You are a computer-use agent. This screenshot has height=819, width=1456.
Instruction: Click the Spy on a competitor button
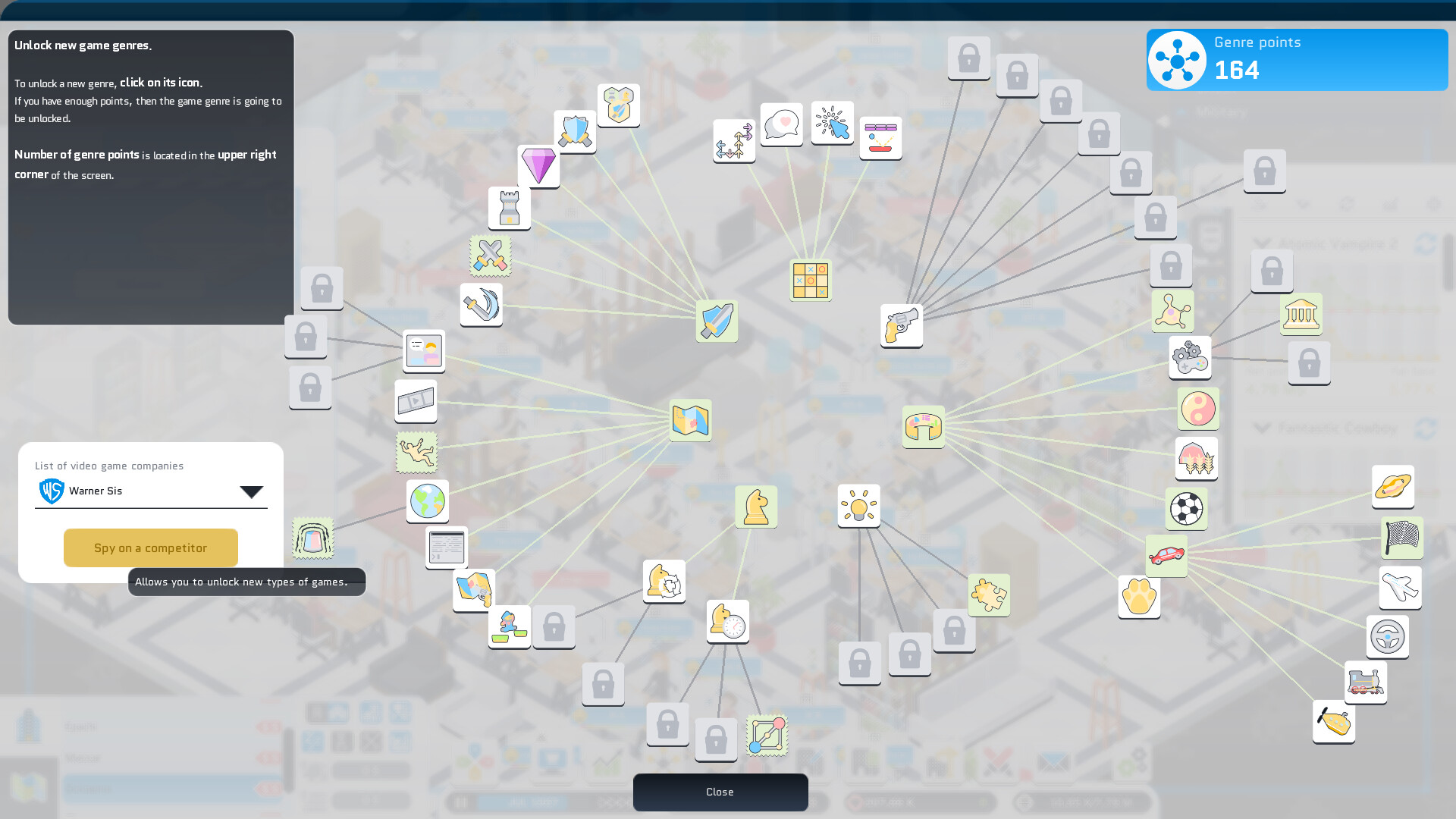(x=151, y=547)
